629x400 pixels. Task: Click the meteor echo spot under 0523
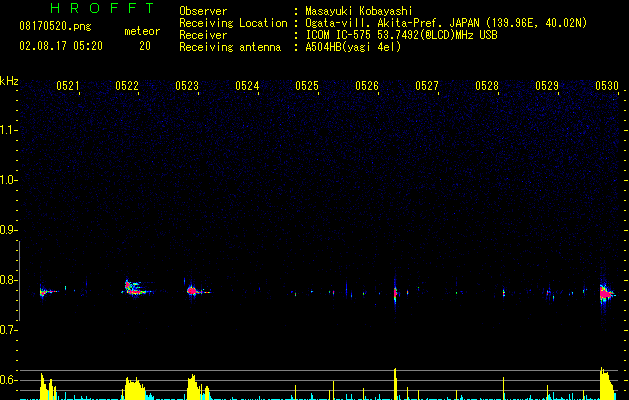(193, 290)
